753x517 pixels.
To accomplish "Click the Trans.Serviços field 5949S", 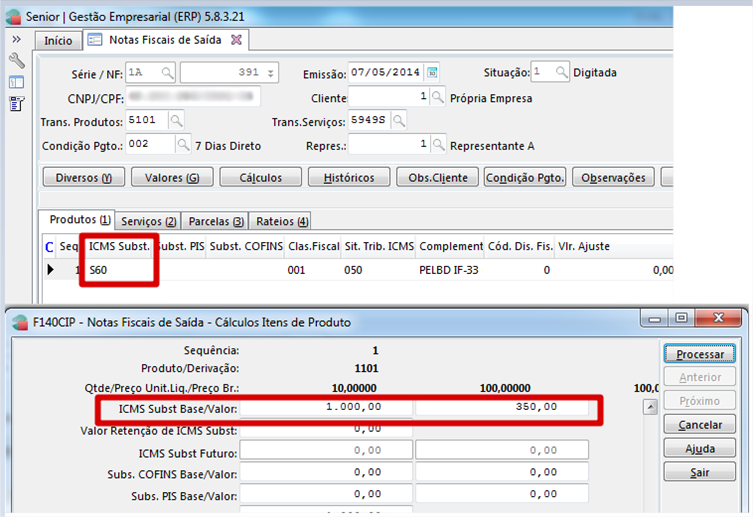I will click(x=370, y=120).
